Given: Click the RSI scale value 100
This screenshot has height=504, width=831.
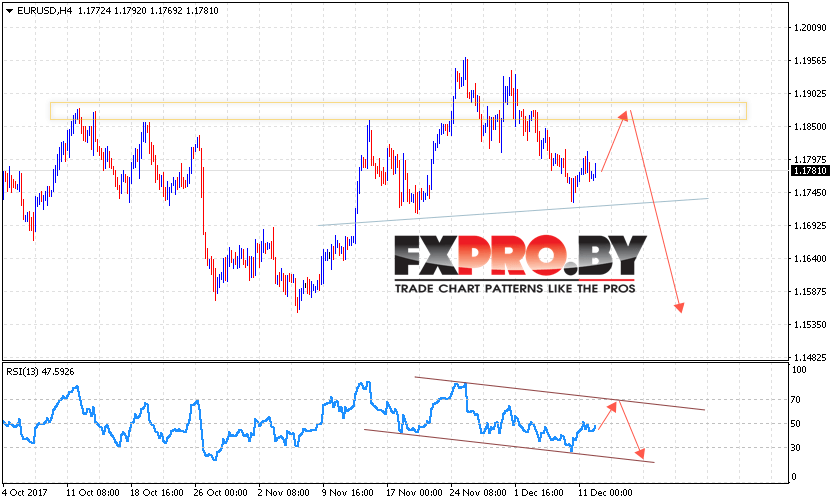Looking at the screenshot, I should tap(798, 370).
